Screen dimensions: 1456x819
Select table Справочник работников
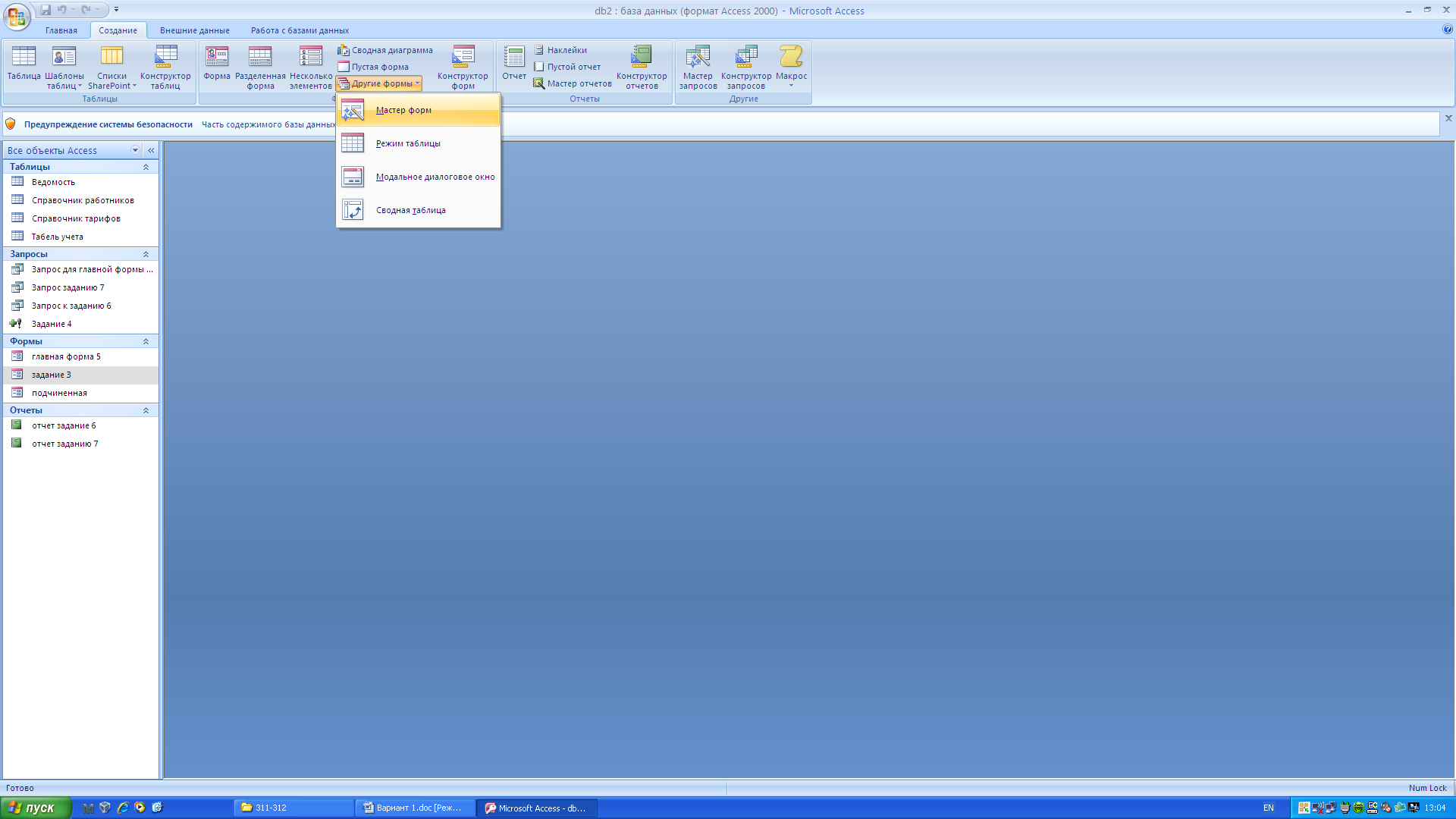click(80, 200)
